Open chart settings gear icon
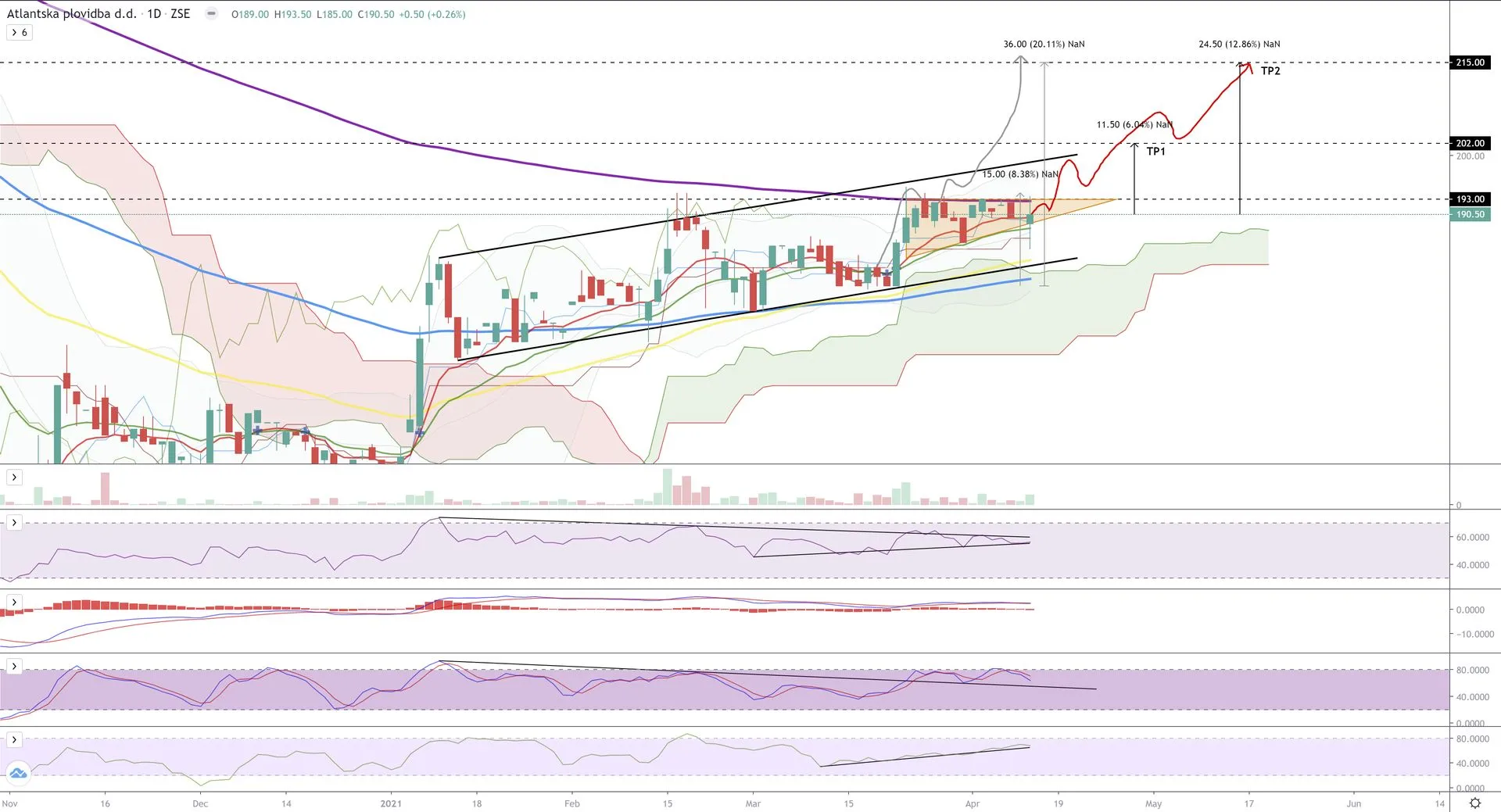The height and width of the screenshot is (812, 1501). click(x=1474, y=803)
